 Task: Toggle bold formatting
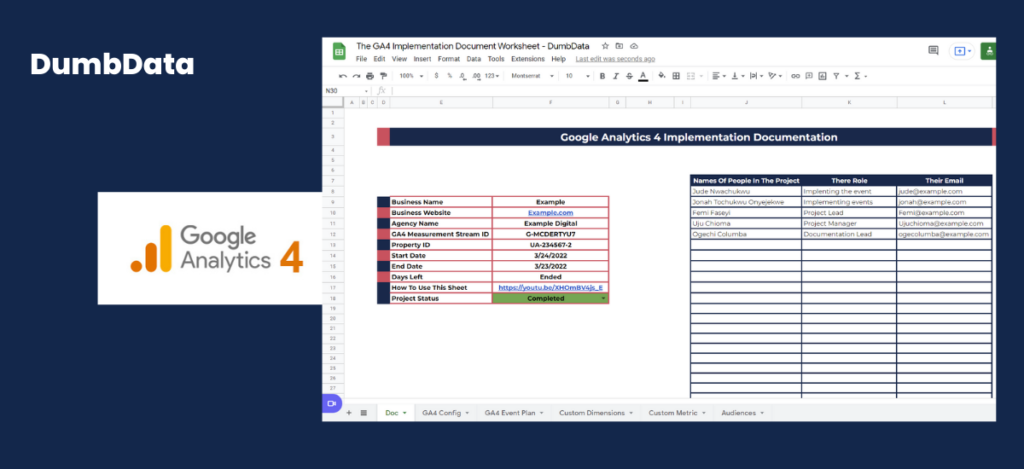602,76
